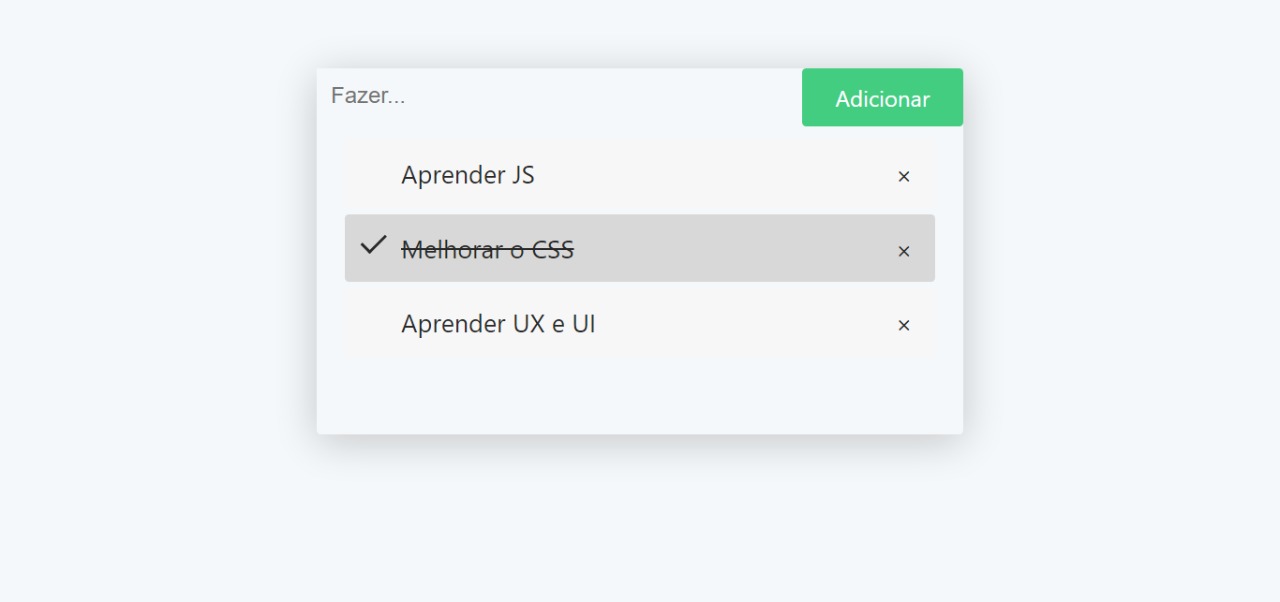Click the empty check area before Aprender JS
Viewport: 1280px width, 602px height.
point(373,174)
